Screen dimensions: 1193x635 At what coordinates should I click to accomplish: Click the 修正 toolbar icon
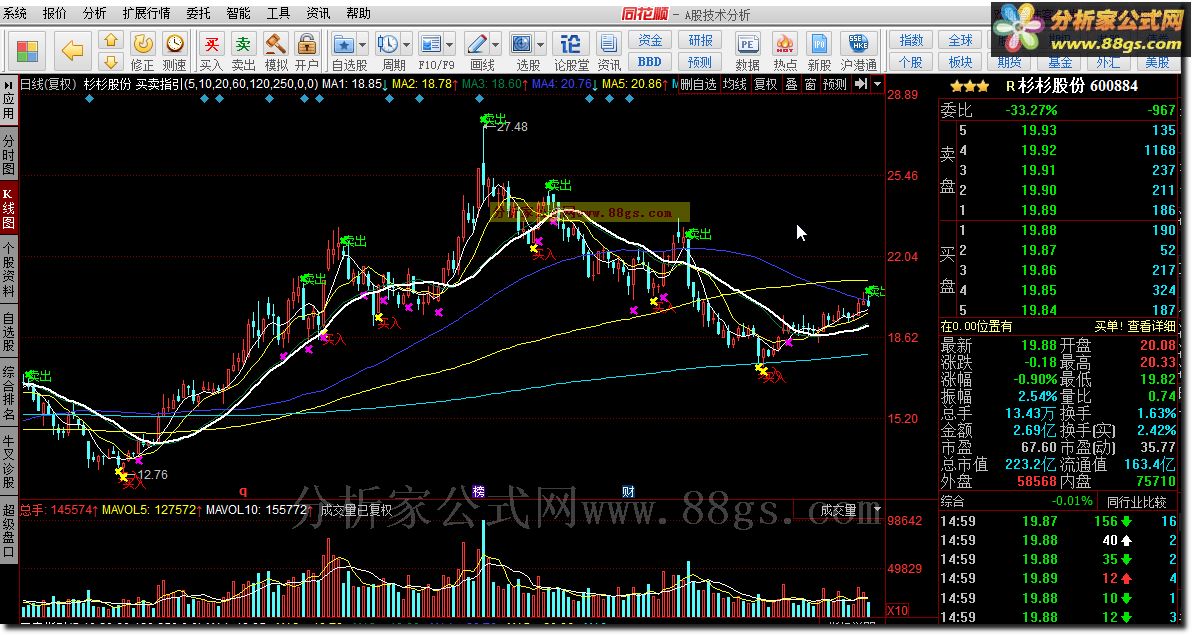pos(142,50)
